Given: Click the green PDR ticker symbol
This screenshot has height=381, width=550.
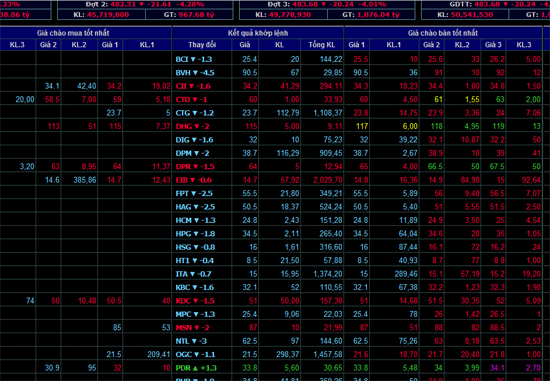Looking at the screenshot, I should pyautogui.click(x=183, y=368).
